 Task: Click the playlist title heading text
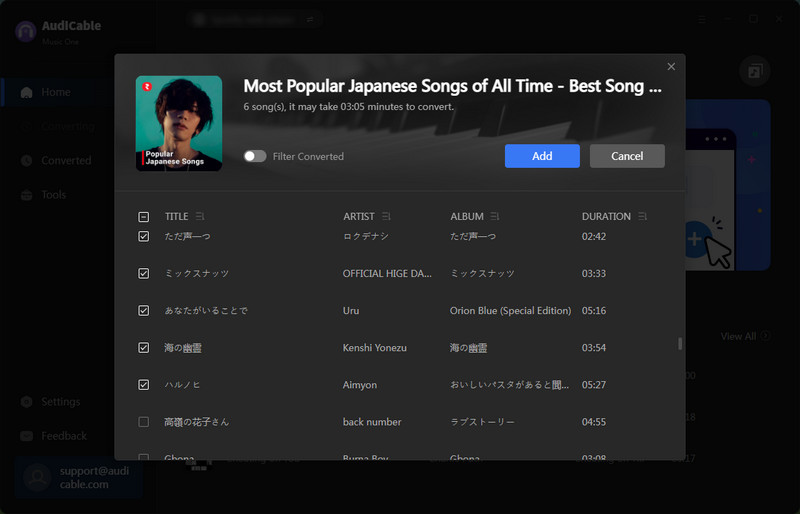pos(452,86)
